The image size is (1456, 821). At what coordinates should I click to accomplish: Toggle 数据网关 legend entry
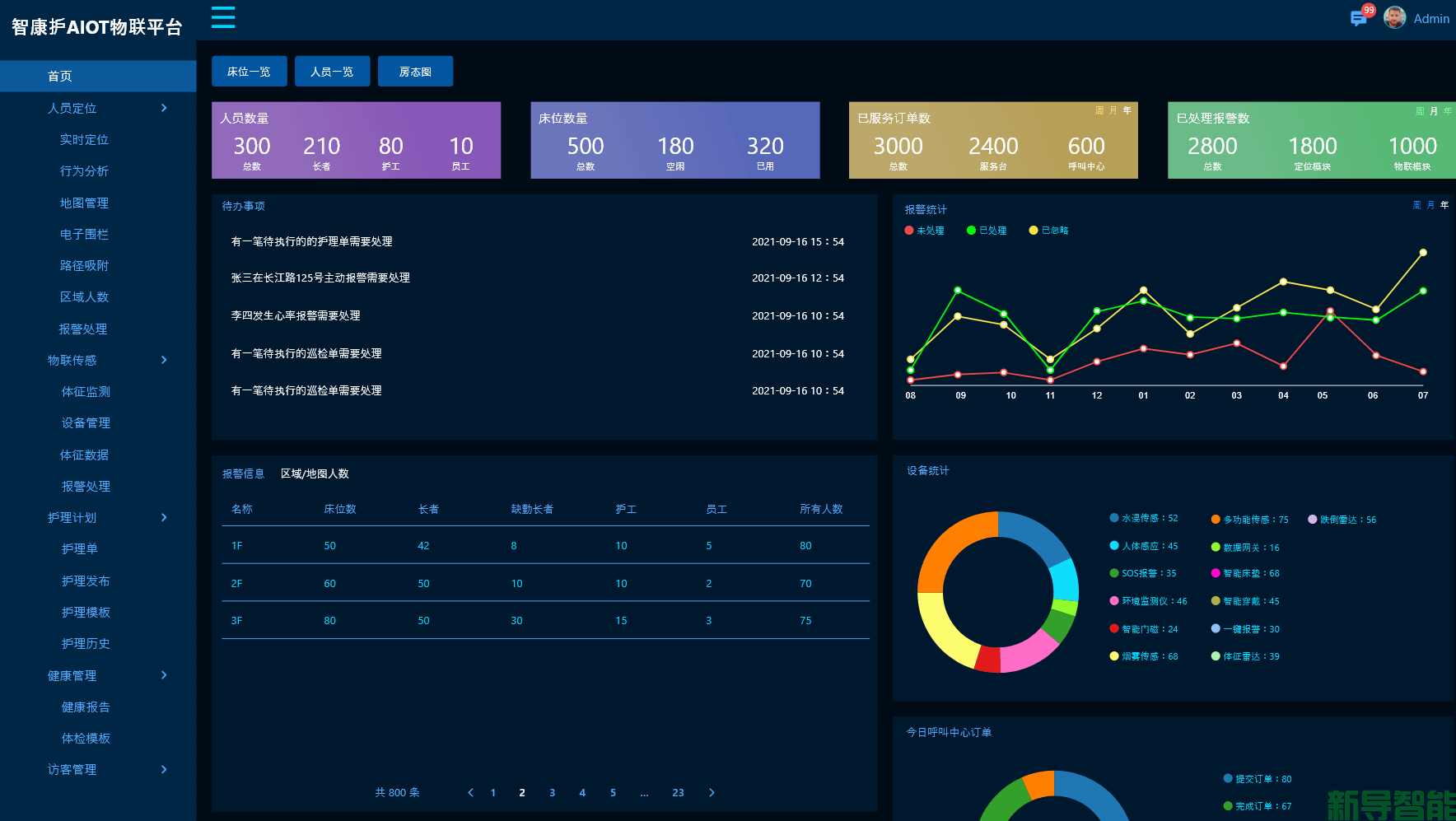1245,548
